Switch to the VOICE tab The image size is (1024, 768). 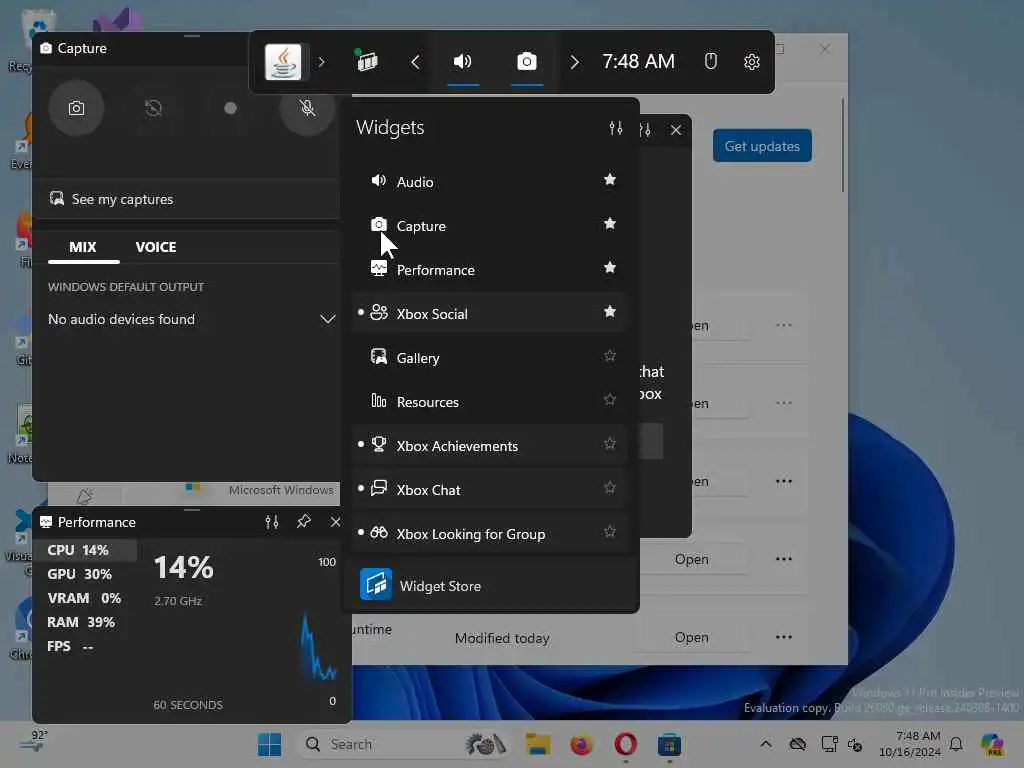[x=155, y=248]
